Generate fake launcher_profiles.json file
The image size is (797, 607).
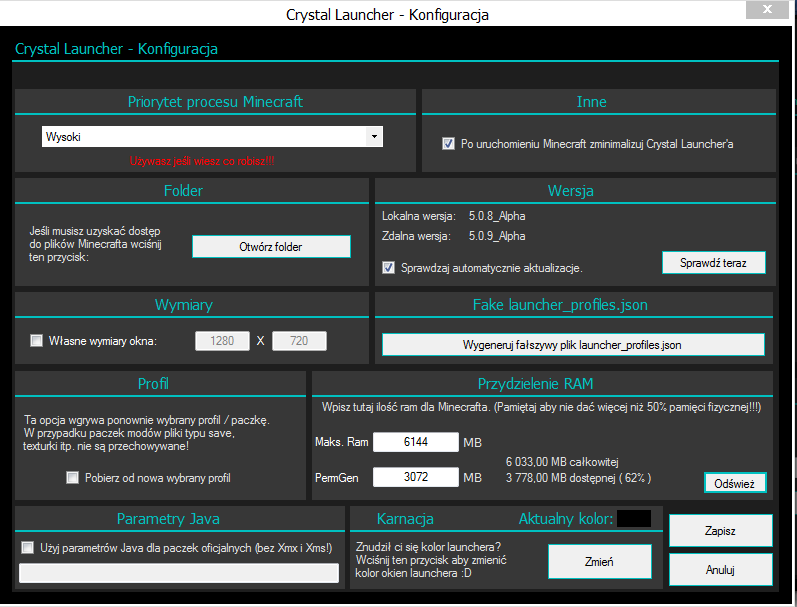point(573,345)
